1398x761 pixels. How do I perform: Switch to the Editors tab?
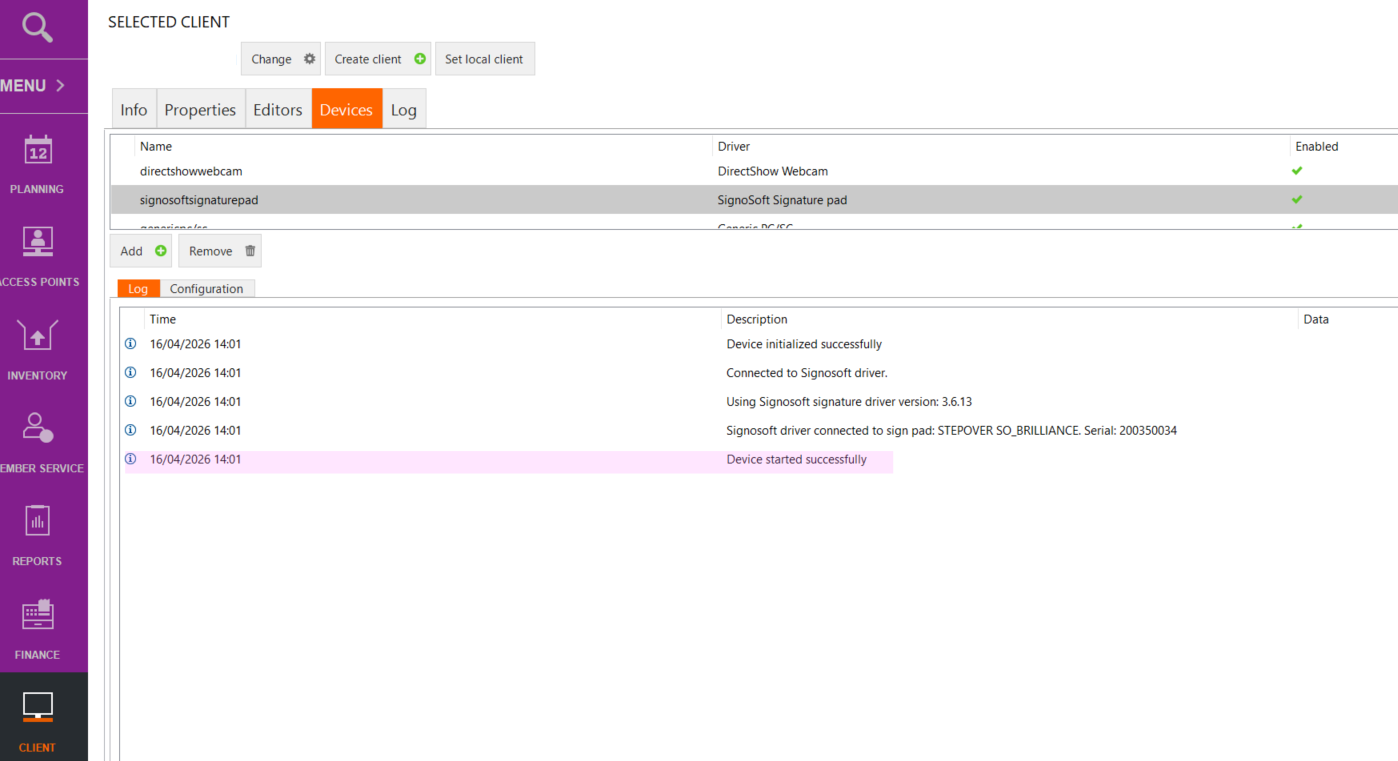tap(277, 110)
